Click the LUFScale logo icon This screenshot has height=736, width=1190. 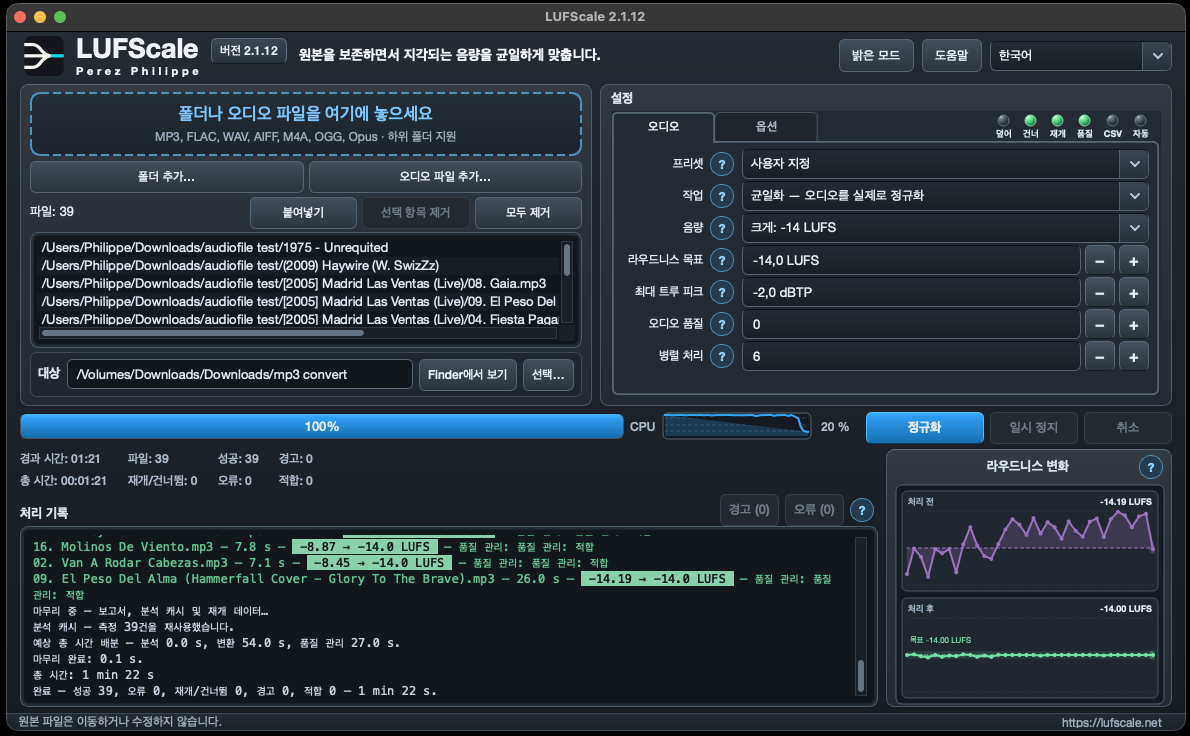click(x=43, y=56)
